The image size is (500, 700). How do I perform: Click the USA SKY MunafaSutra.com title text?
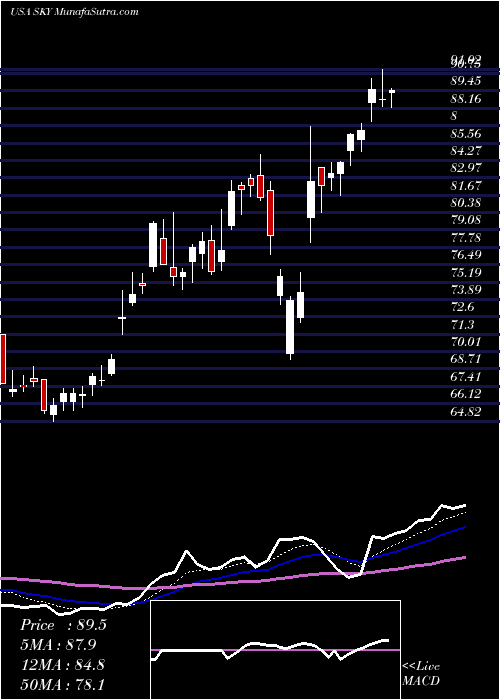(x=74, y=12)
